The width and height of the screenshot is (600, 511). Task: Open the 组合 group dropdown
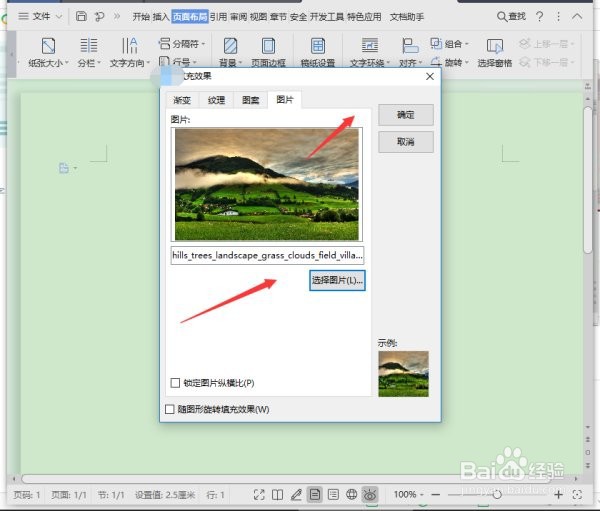click(449, 44)
